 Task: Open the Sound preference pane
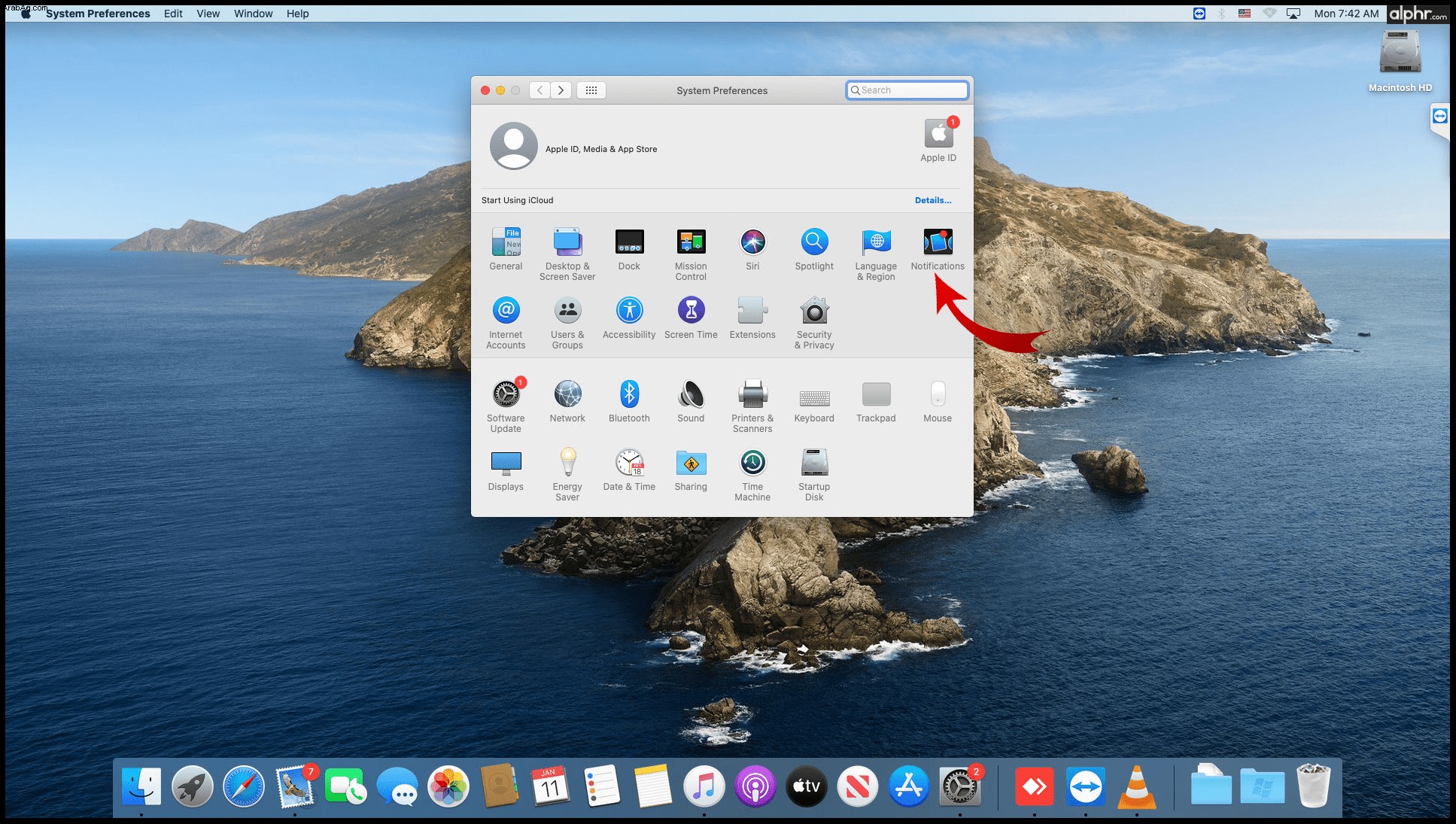point(691,401)
